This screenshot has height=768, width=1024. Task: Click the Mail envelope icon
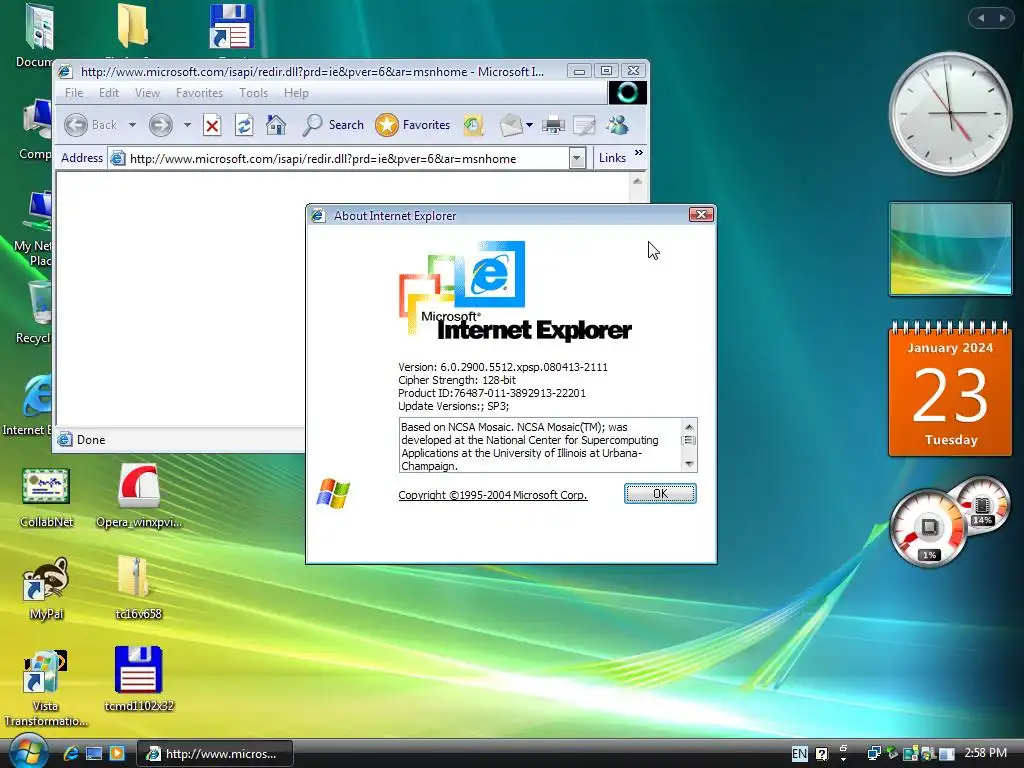tap(511, 125)
